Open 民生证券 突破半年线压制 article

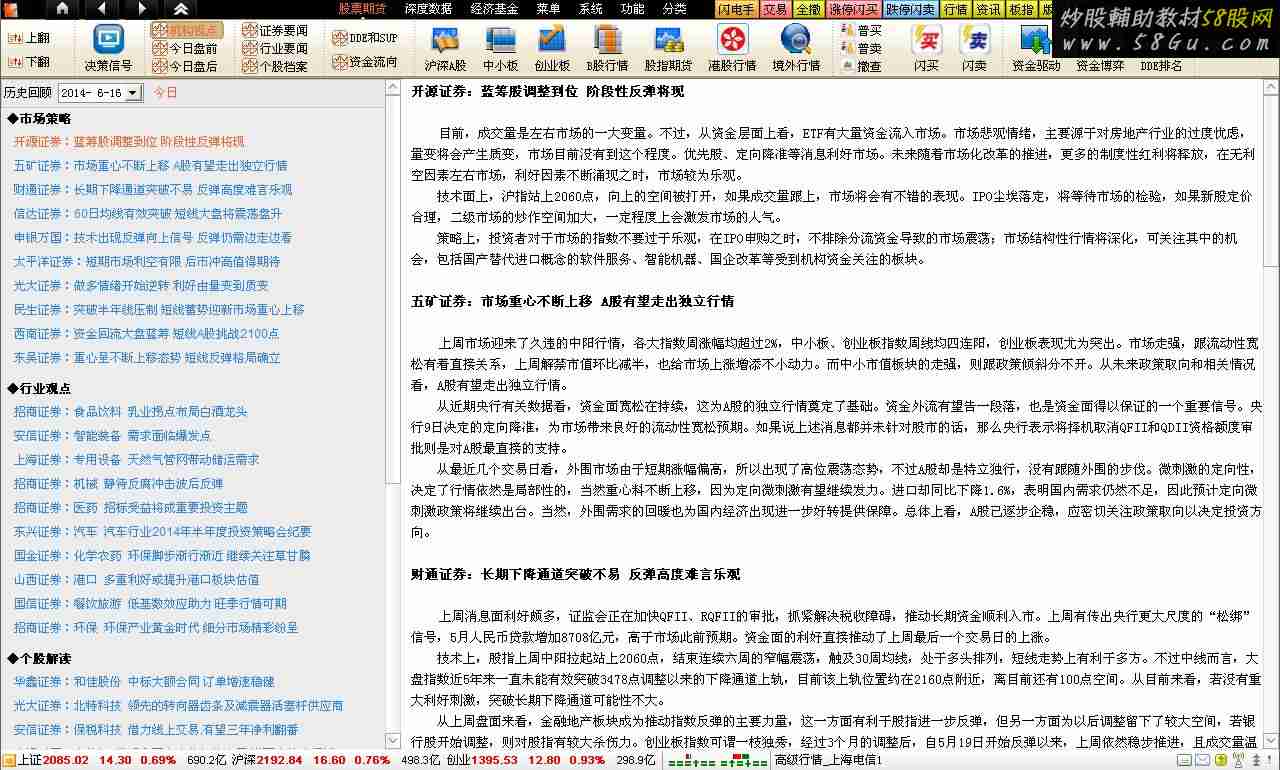159,310
